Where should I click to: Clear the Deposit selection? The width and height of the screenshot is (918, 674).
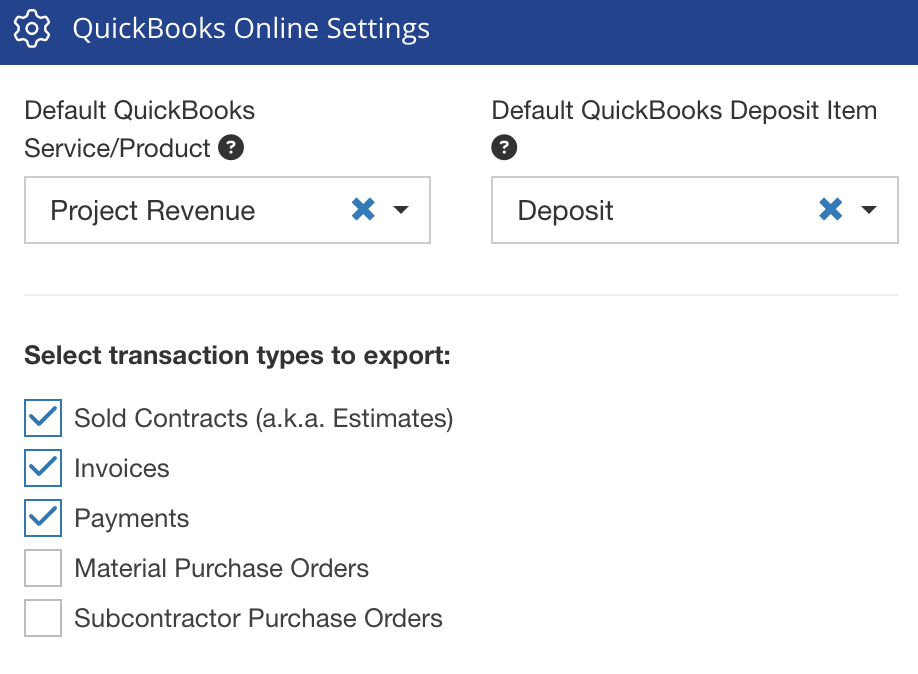tap(830, 209)
